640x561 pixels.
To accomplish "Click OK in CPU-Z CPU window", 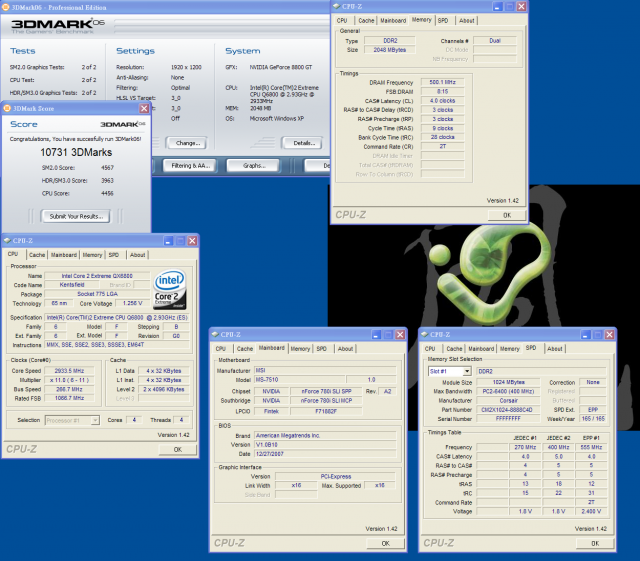I will [178, 450].
